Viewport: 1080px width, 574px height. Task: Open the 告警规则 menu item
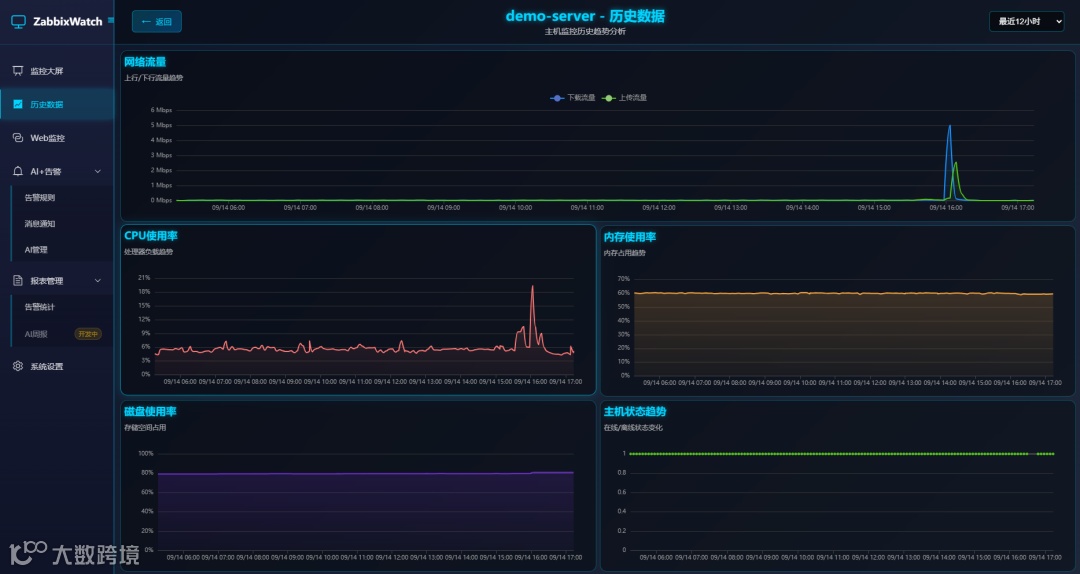(x=39, y=198)
